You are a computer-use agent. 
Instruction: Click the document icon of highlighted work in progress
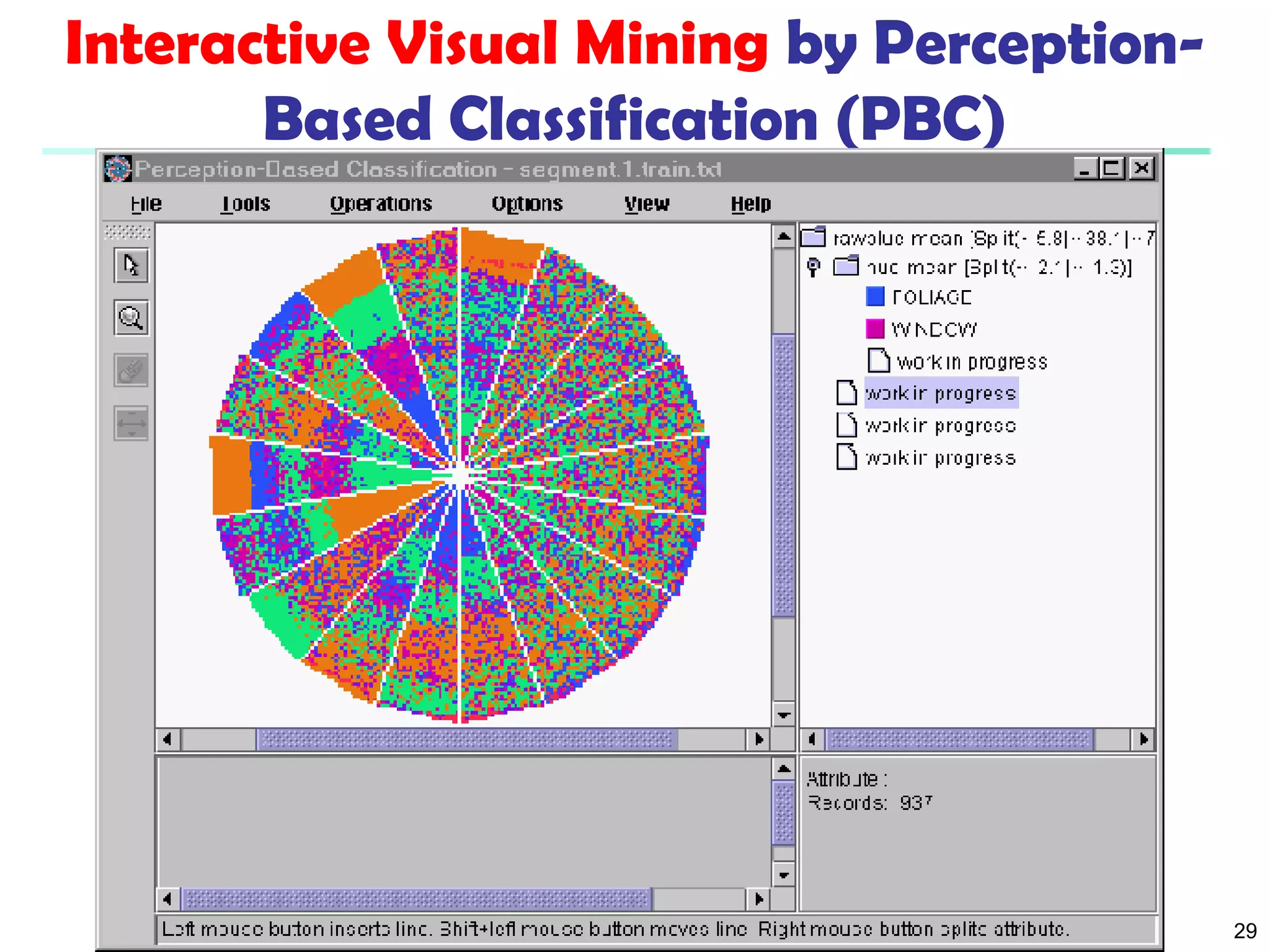click(846, 392)
